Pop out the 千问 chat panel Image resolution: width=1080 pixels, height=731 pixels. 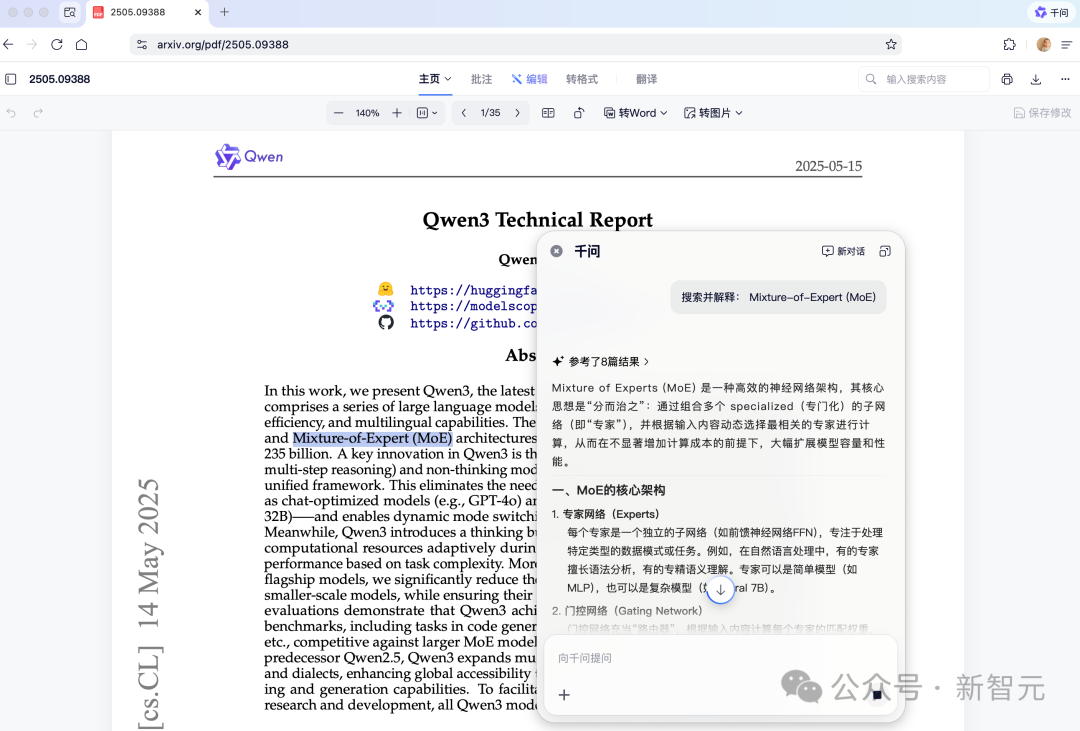click(x=884, y=251)
